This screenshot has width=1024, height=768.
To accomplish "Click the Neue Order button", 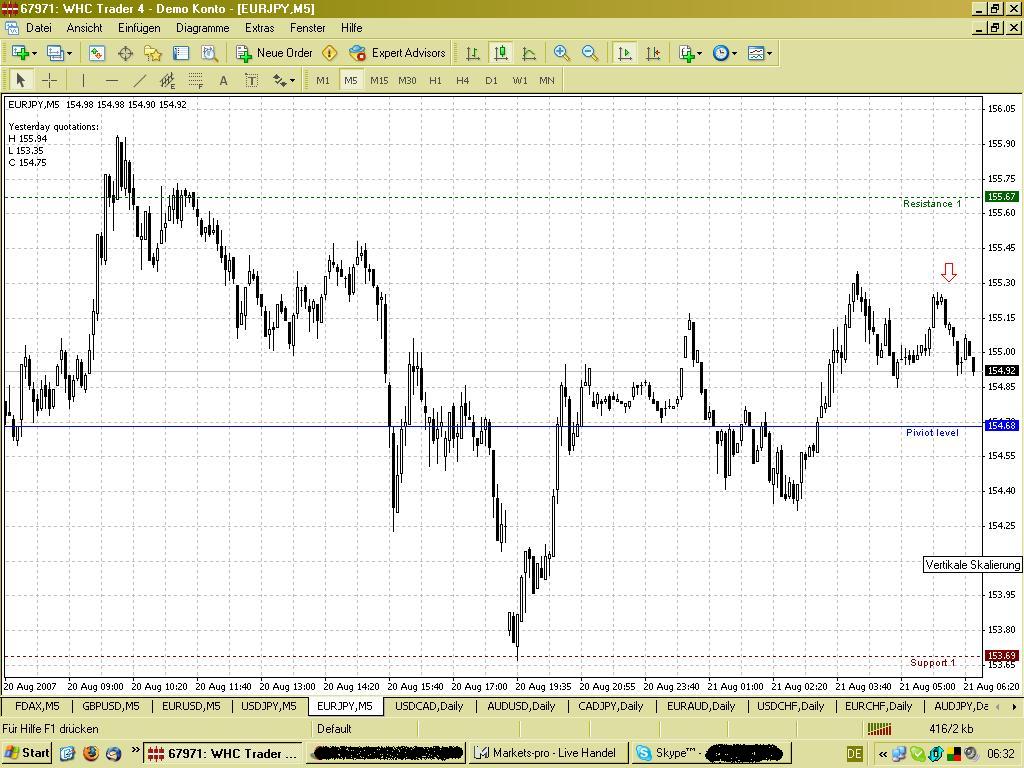I will (x=274, y=53).
